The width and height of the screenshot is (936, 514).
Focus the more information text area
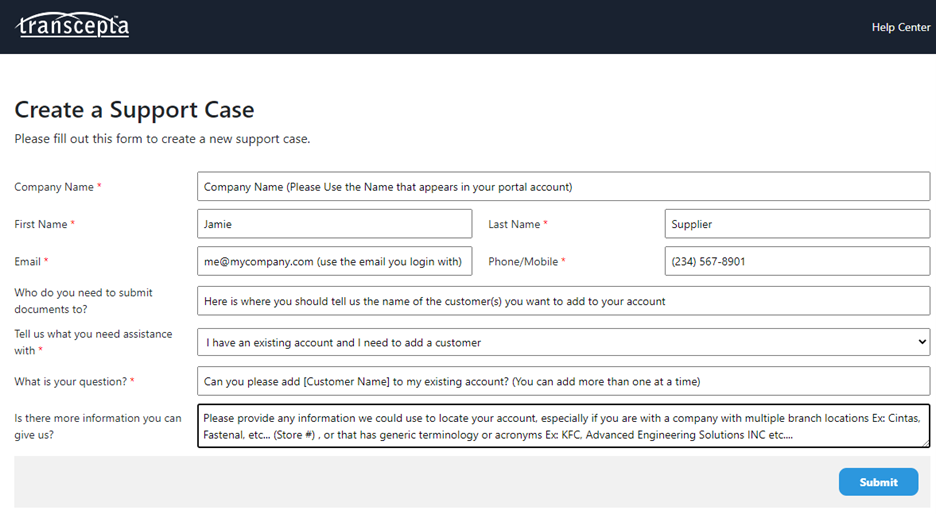(x=563, y=425)
